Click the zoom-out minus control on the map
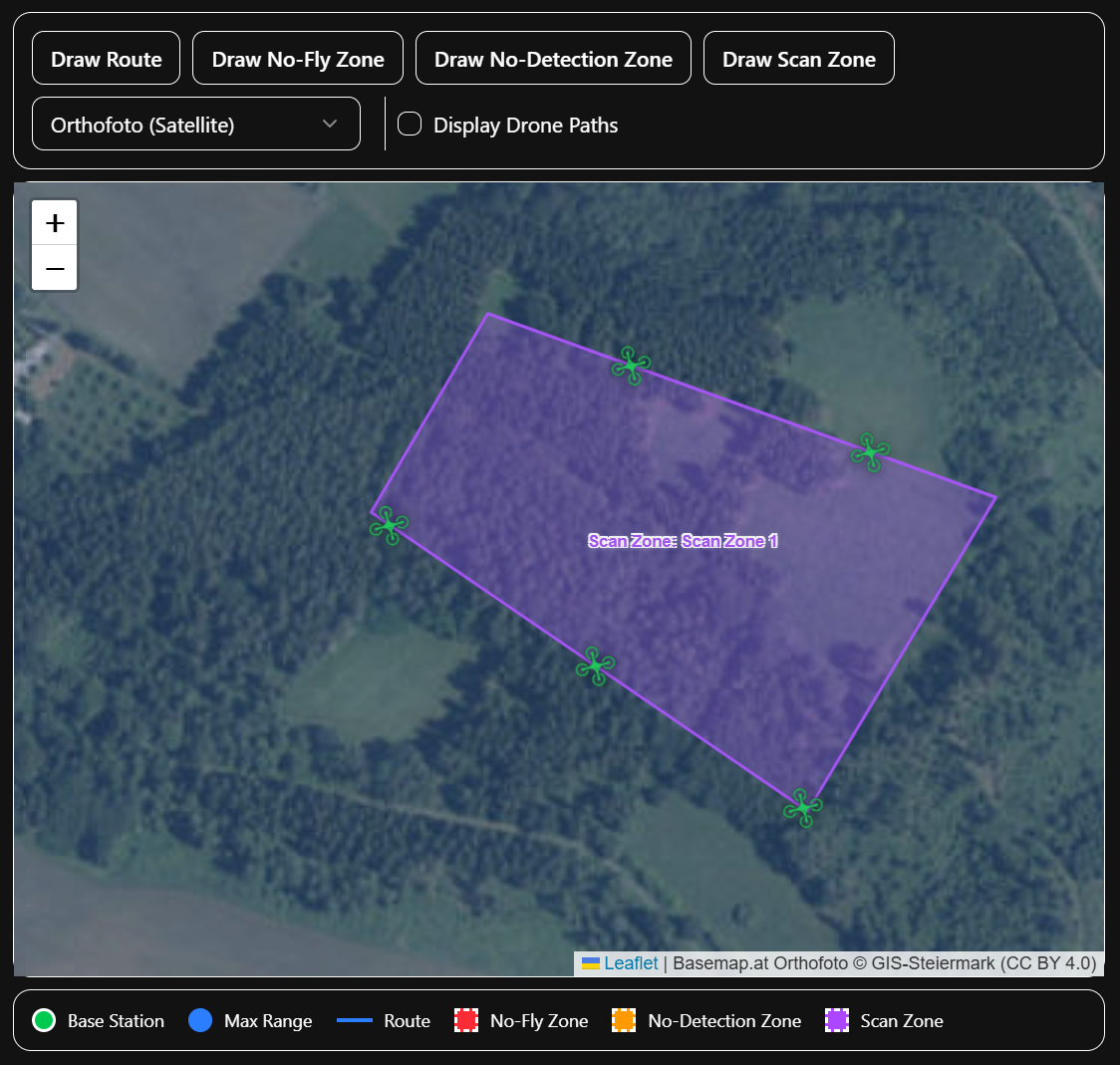This screenshot has height=1065, width=1120. 54,268
